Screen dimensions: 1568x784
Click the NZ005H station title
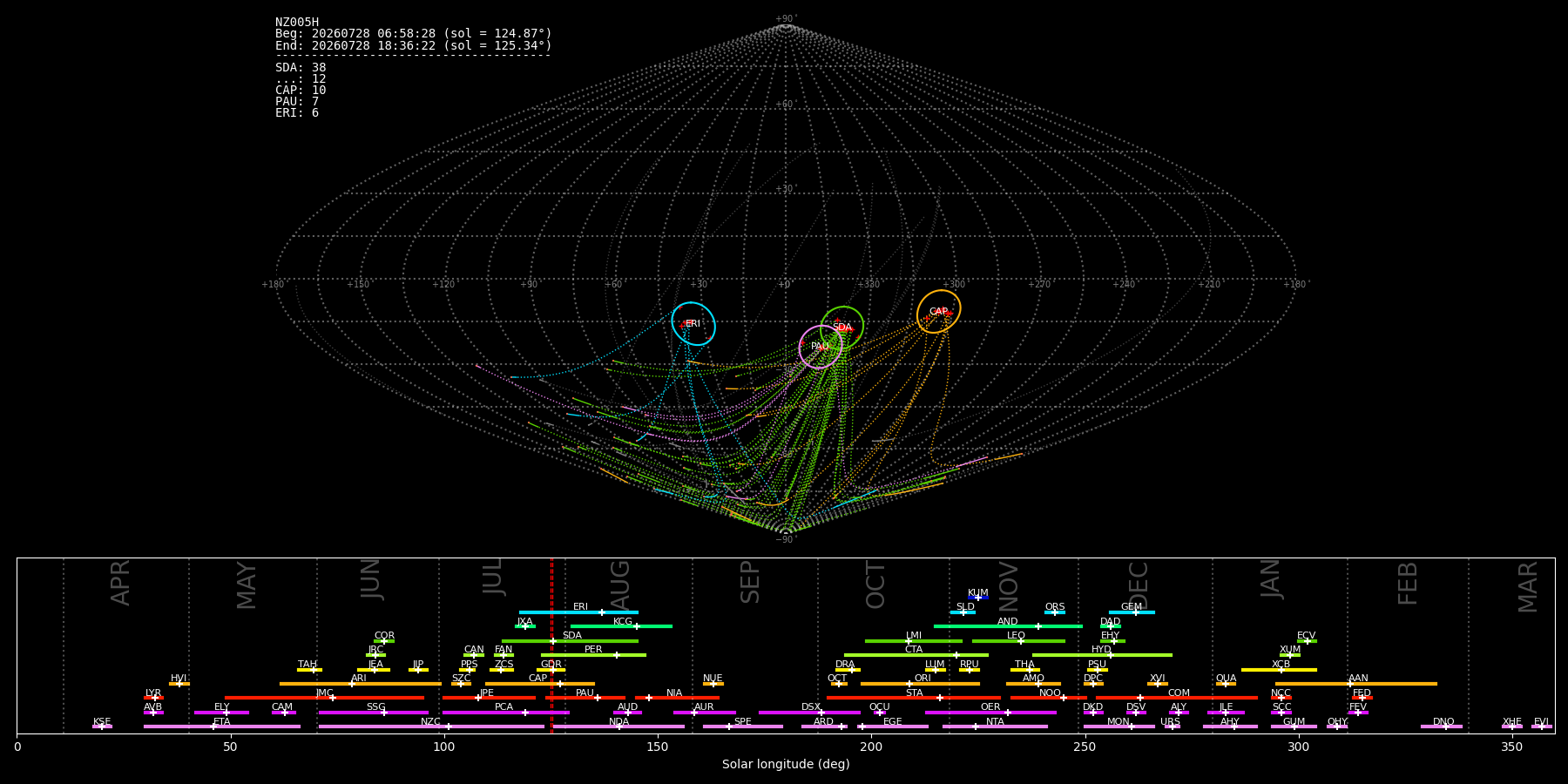click(297, 22)
